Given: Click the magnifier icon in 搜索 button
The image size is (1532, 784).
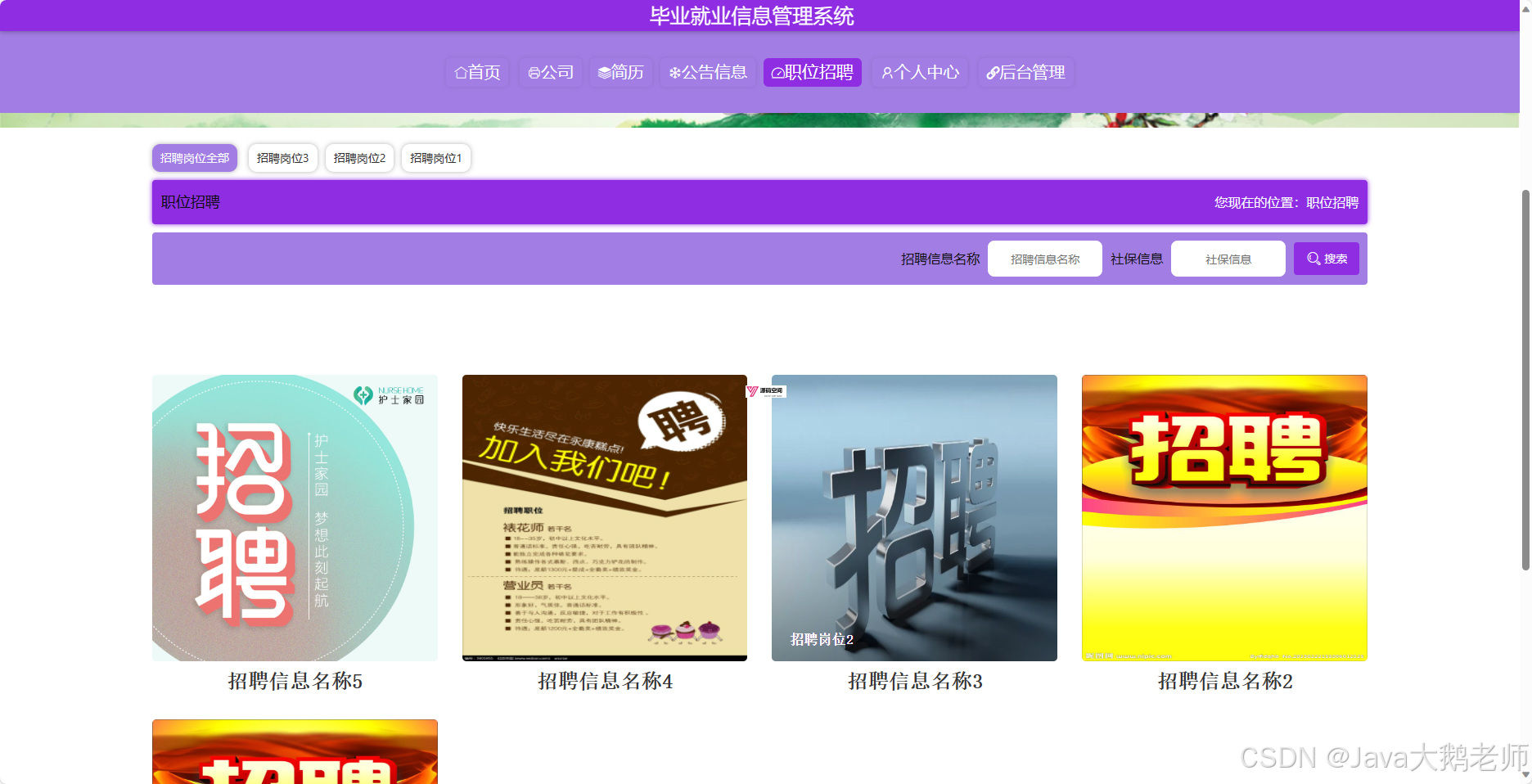Looking at the screenshot, I should (1313, 259).
